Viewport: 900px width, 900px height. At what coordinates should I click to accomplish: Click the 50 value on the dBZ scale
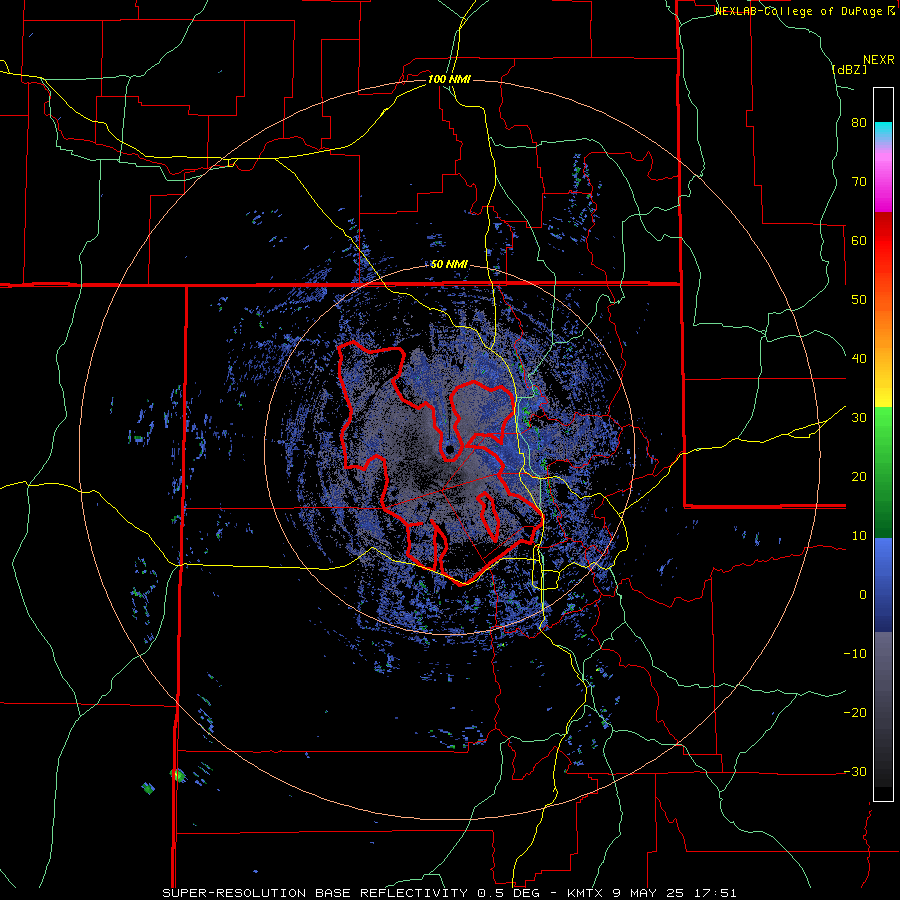859,300
